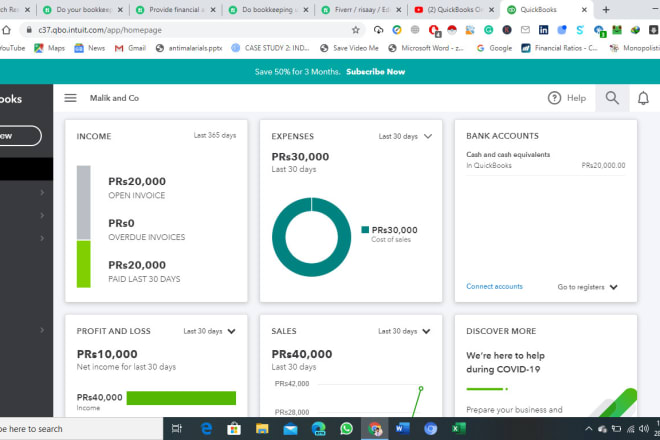The width and height of the screenshot is (660, 440).
Task: Click the cloud download extension icon
Action: pyautogui.click(x=378, y=30)
